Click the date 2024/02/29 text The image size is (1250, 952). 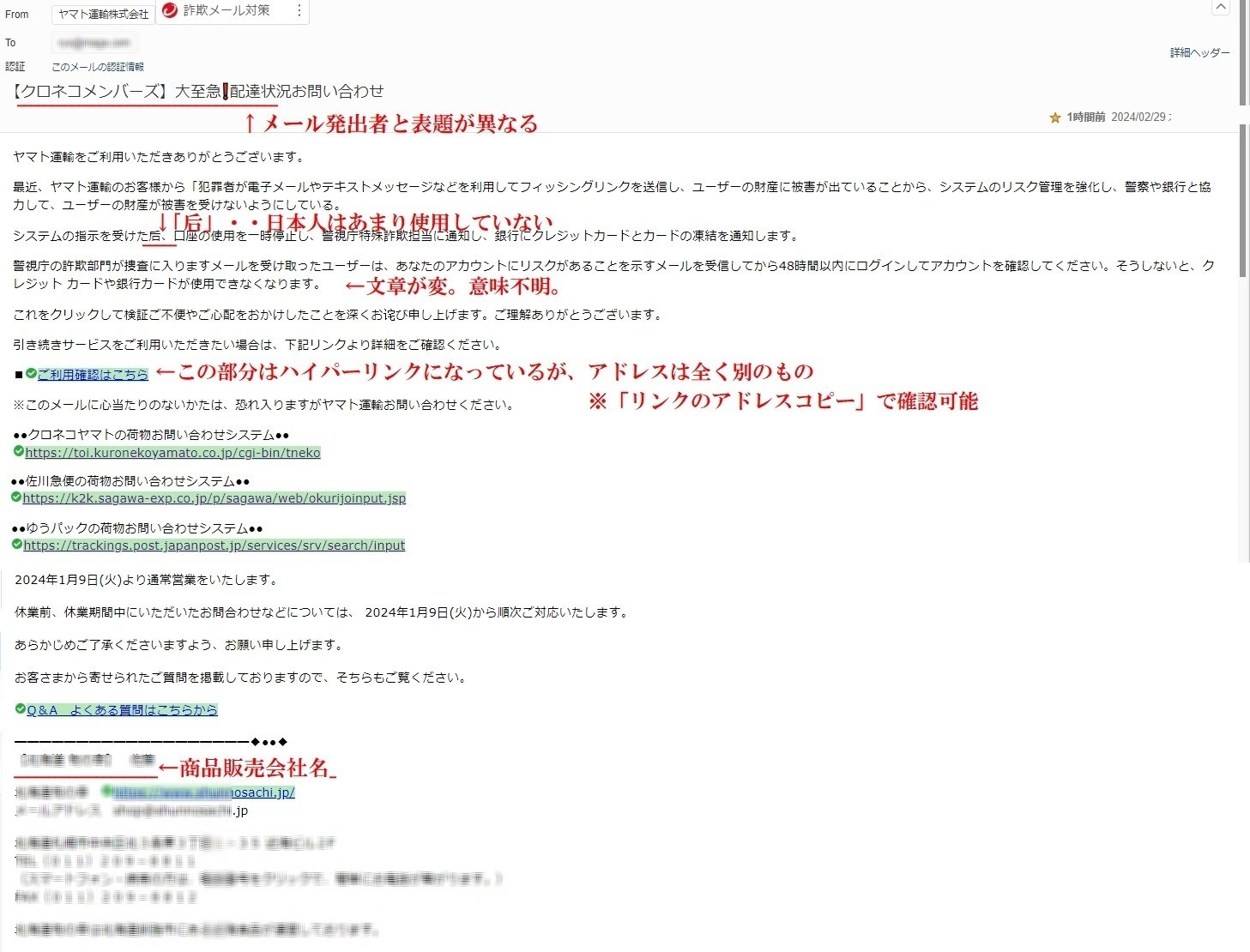(x=1140, y=117)
